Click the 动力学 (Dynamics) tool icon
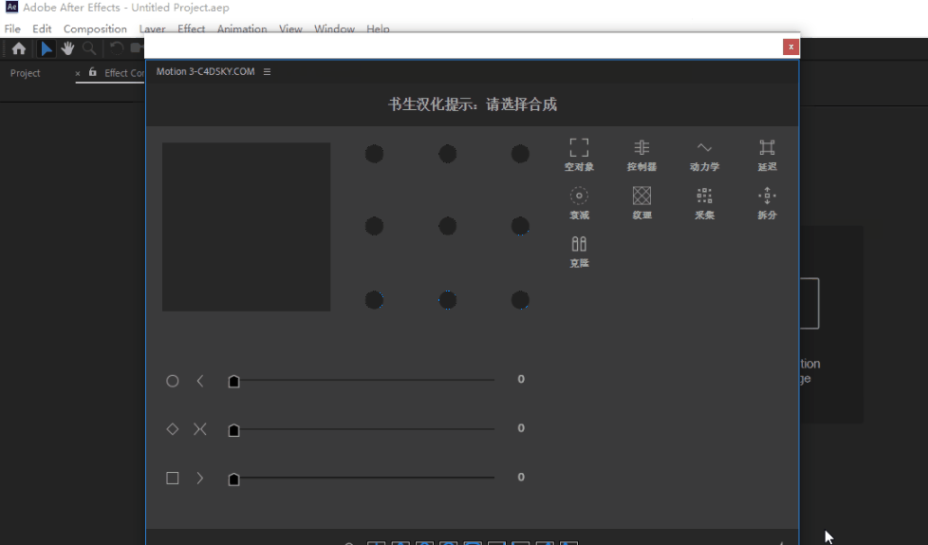 (704, 154)
